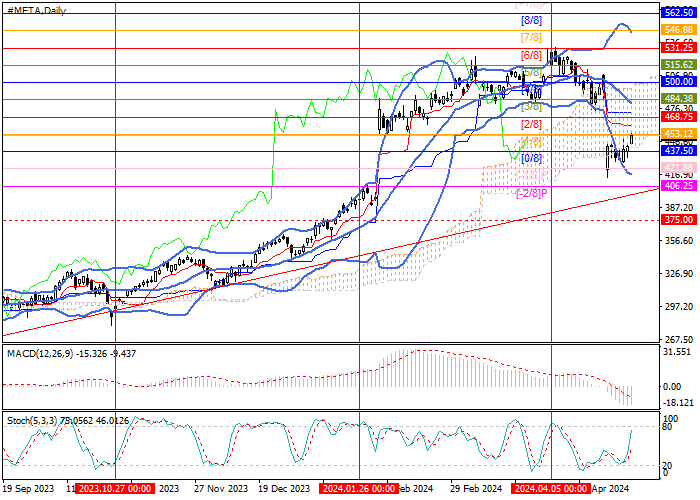Click the 416.90 axis price value
This screenshot has width=700, height=500.
click(679, 175)
